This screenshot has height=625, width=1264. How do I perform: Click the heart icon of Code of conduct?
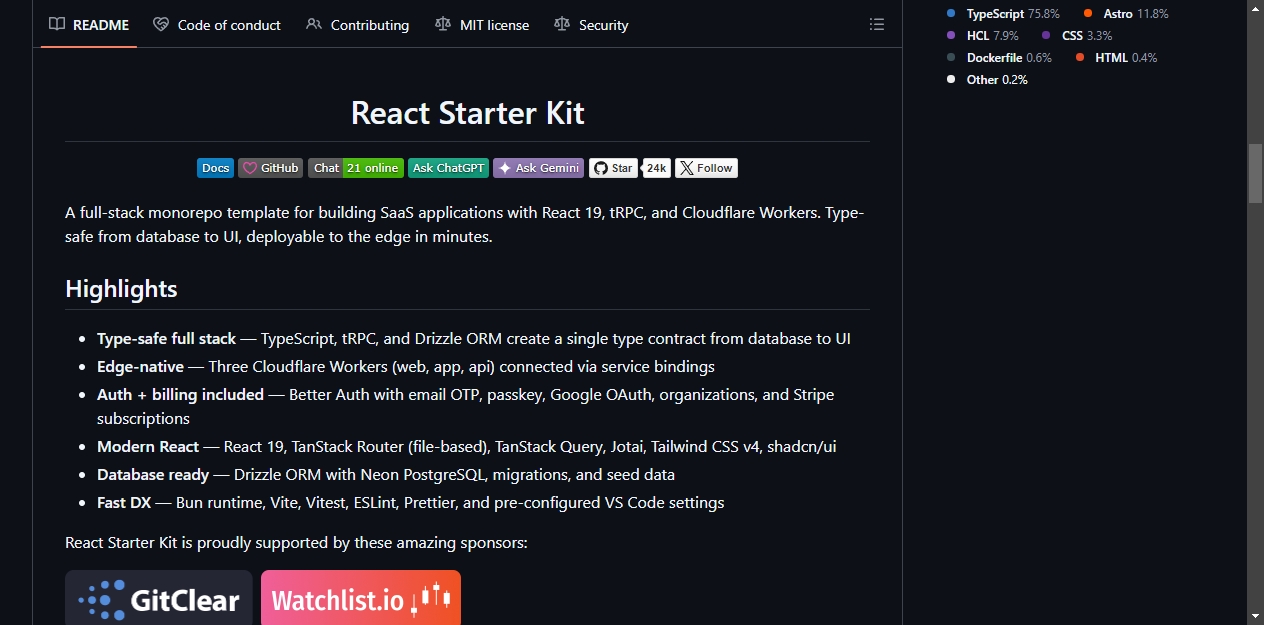(x=161, y=24)
